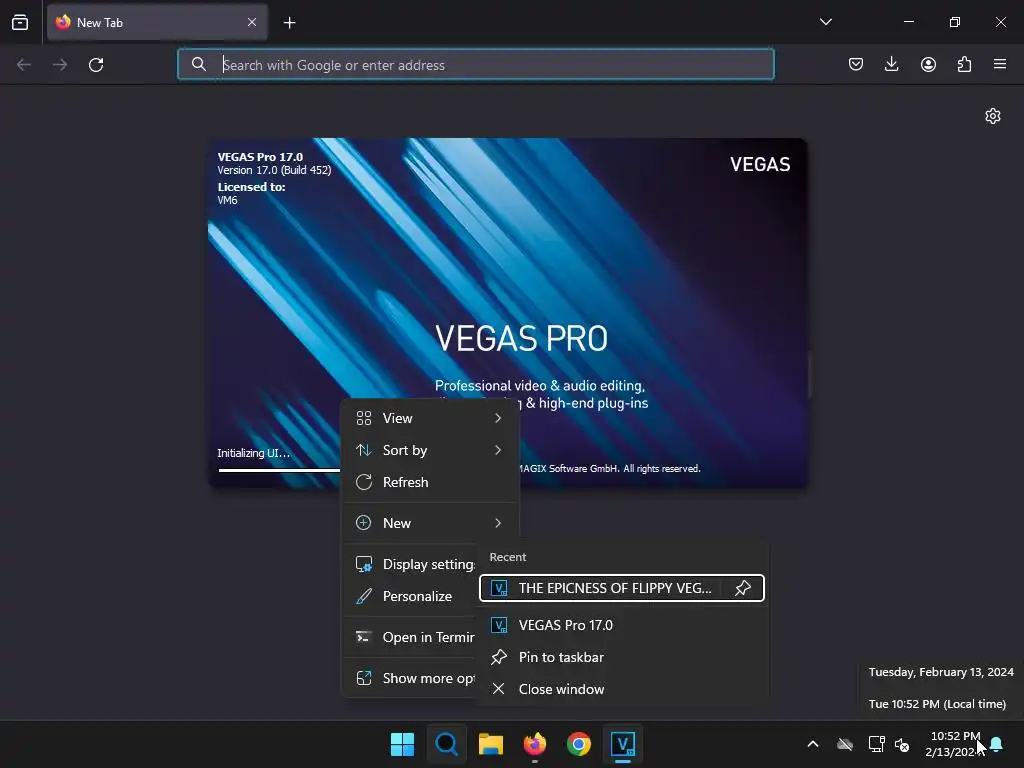Image resolution: width=1024 pixels, height=768 pixels.
Task: Click the Version 17.0 (Build 452) text
Action: click(x=274, y=170)
